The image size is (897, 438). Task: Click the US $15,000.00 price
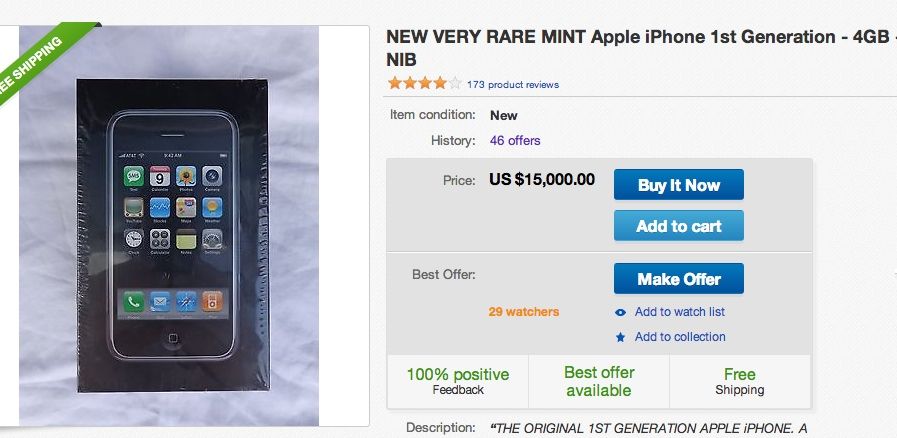(x=542, y=180)
